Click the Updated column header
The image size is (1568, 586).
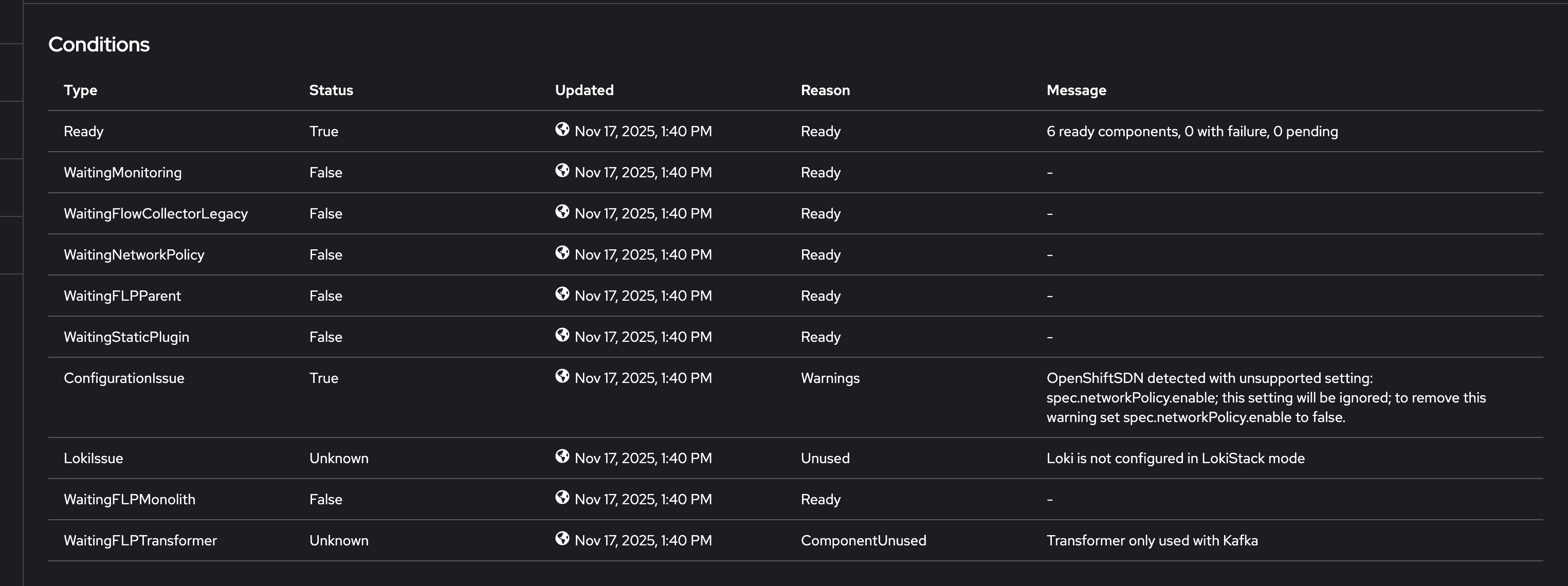(584, 90)
